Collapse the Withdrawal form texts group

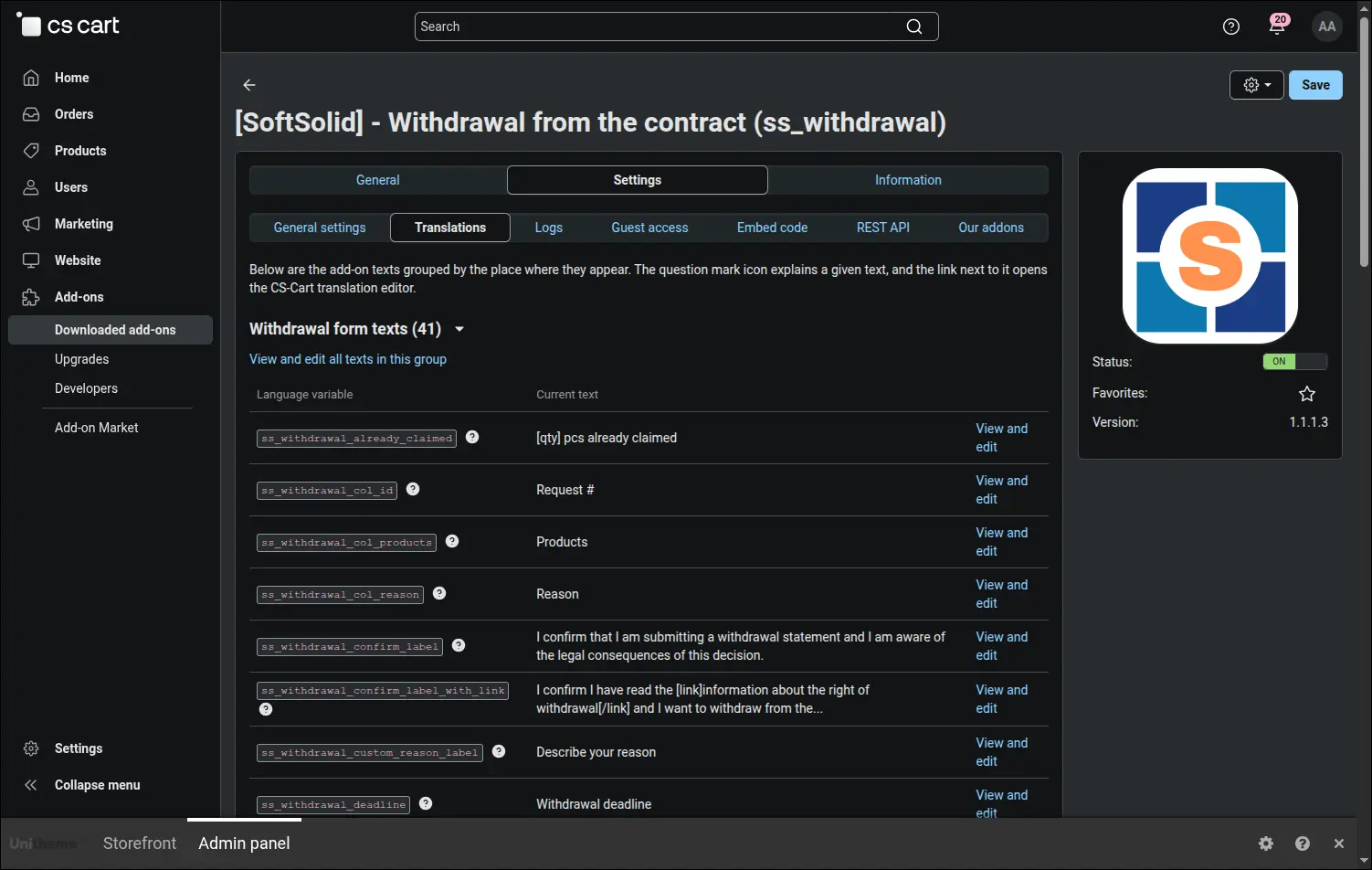(x=459, y=329)
